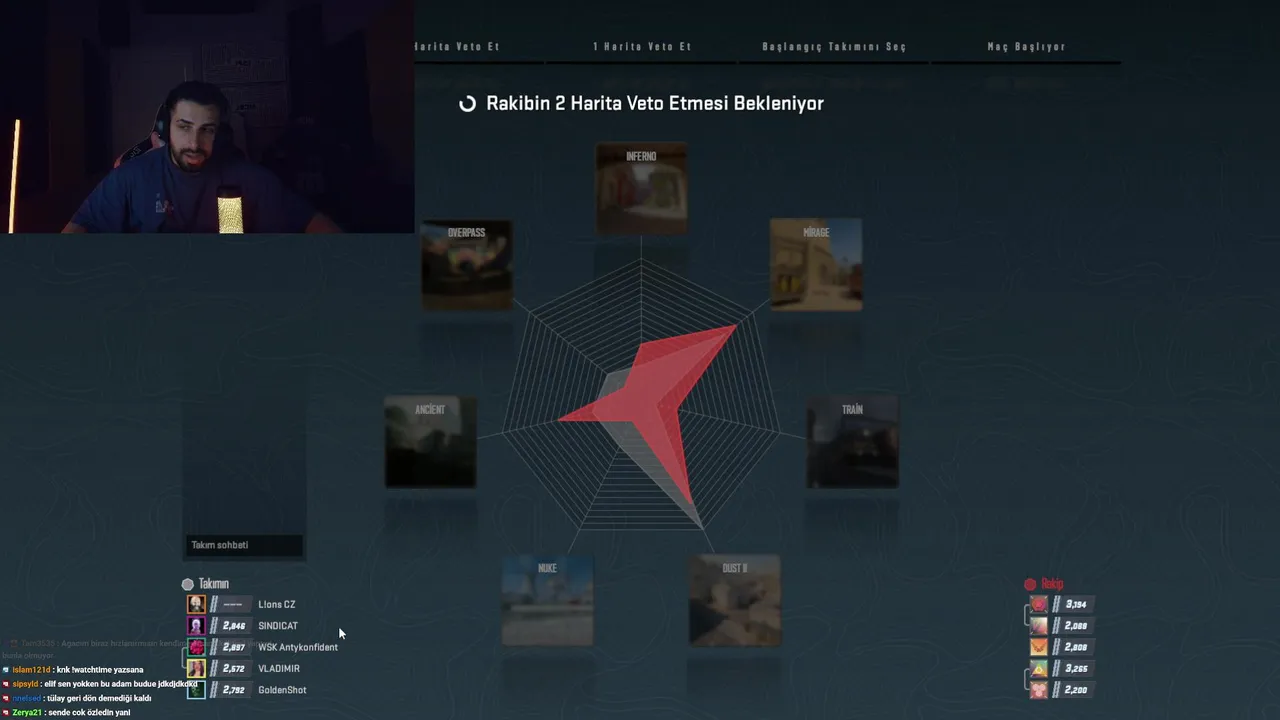
Task: Click the '1 Harita Veto Et' step
Action: (642, 47)
